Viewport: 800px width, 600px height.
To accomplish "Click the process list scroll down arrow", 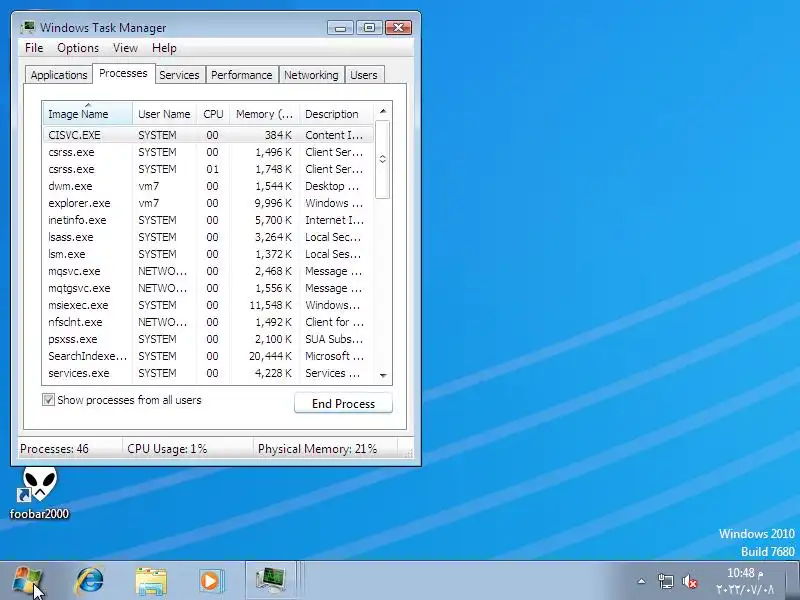I will [383, 376].
